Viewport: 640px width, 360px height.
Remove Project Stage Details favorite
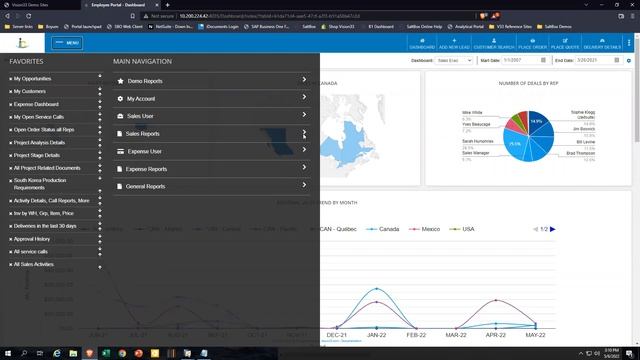click(11, 156)
